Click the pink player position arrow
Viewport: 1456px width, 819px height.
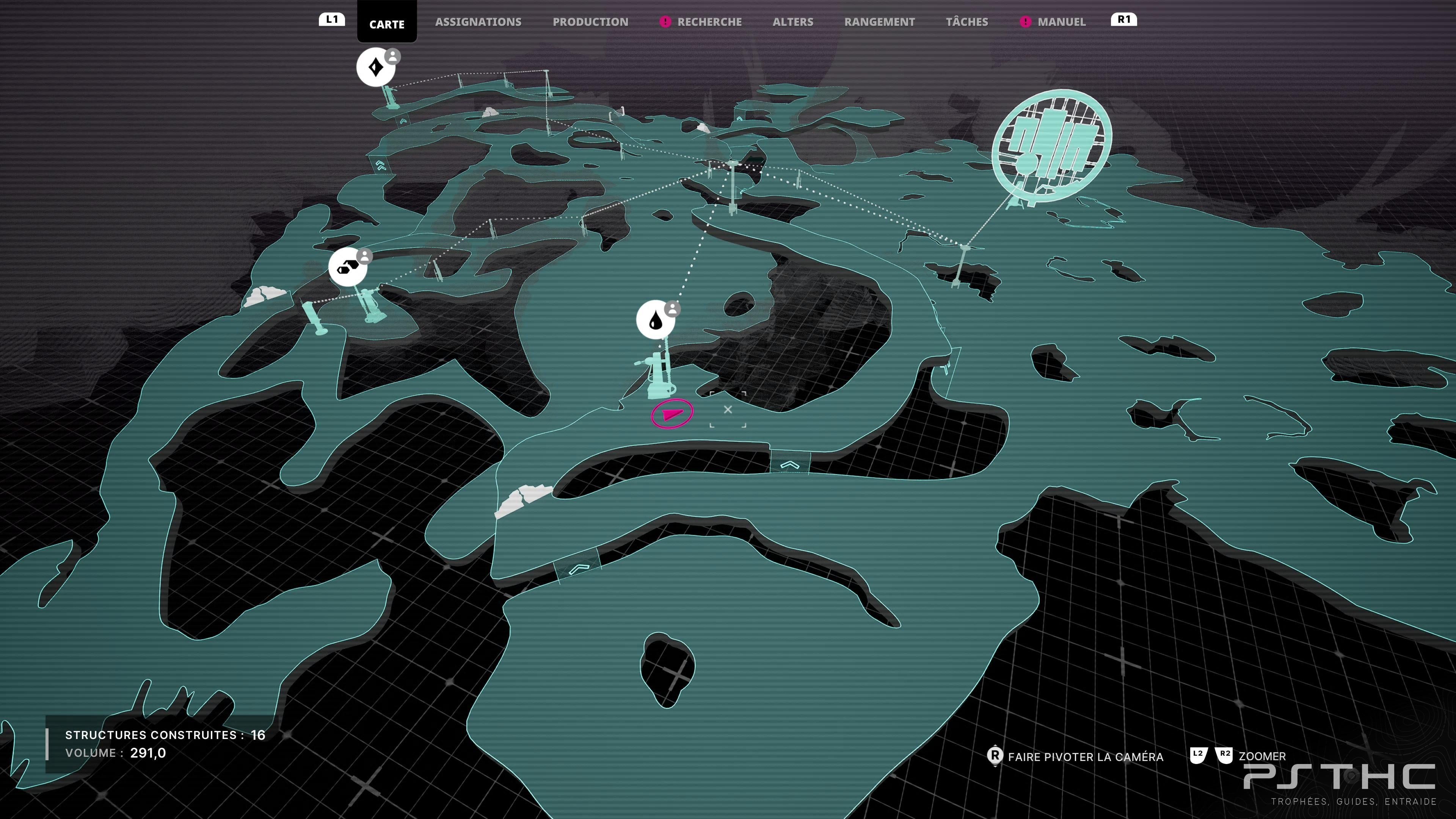[672, 414]
